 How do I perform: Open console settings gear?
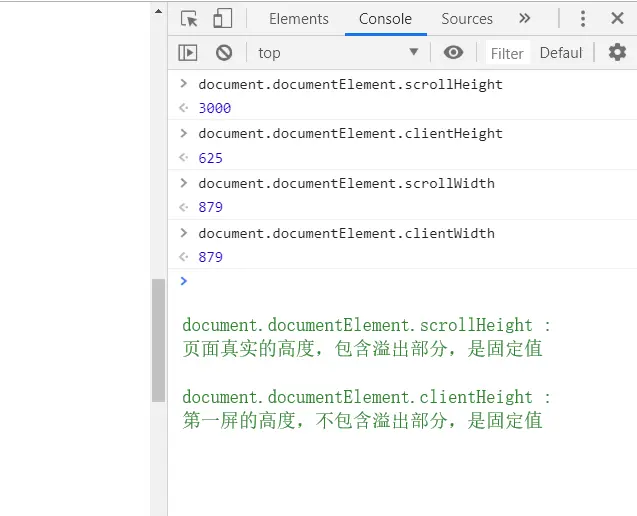point(617,52)
